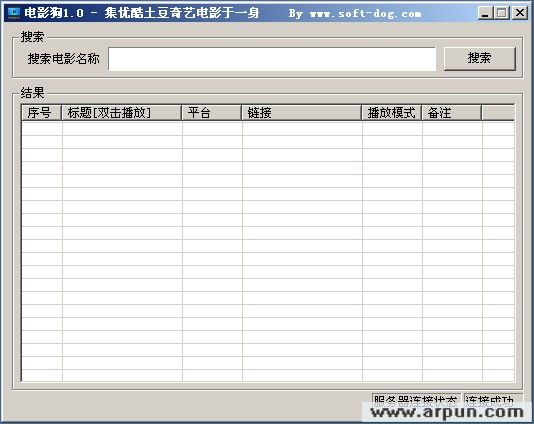The height and width of the screenshot is (424, 534).
Task: Close the 电影狗 window
Action: coord(520,13)
